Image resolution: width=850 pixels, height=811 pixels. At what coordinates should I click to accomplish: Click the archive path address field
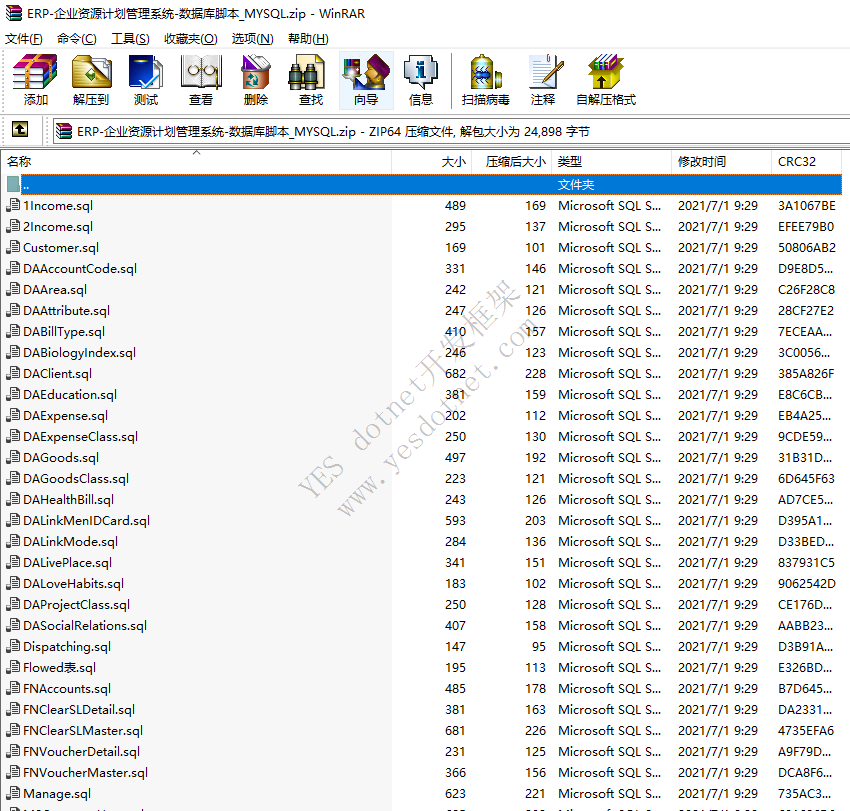[x=451, y=132]
